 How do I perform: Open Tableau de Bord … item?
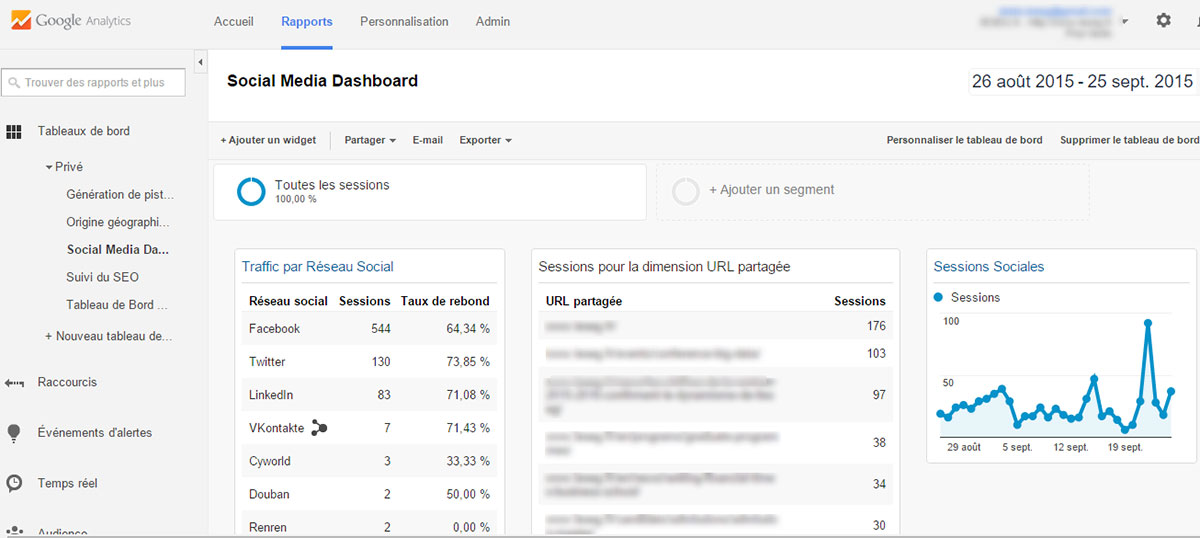point(117,305)
